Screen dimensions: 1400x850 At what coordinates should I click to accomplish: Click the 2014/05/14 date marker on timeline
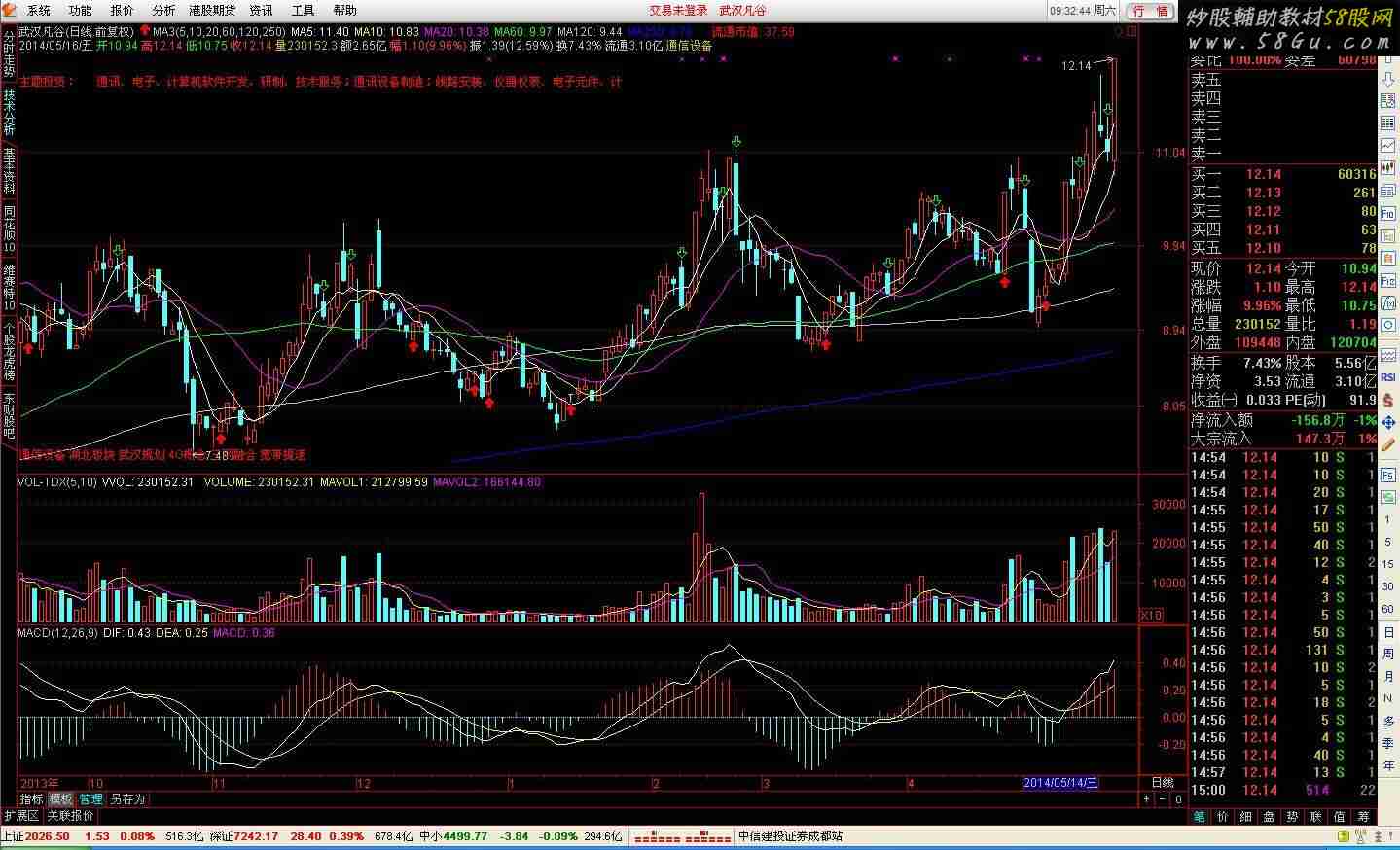(1060, 783)
